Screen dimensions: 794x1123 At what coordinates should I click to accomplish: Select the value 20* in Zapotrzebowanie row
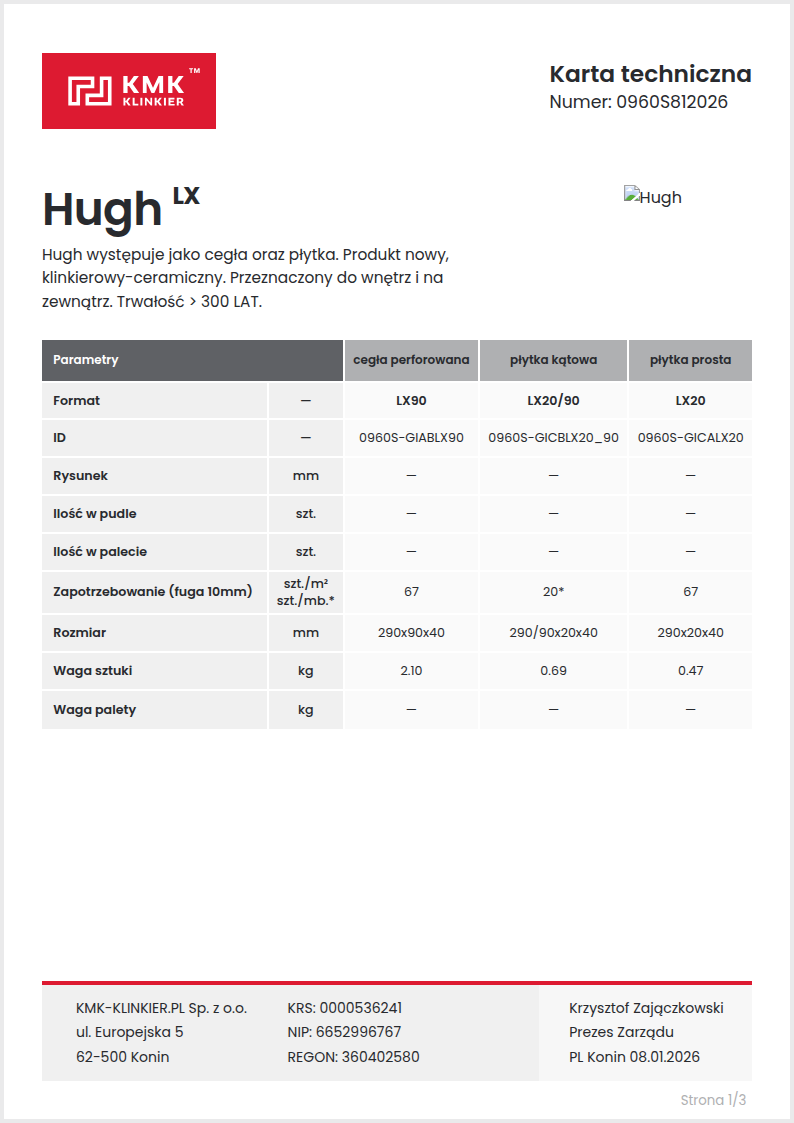(x=553, y=592)
